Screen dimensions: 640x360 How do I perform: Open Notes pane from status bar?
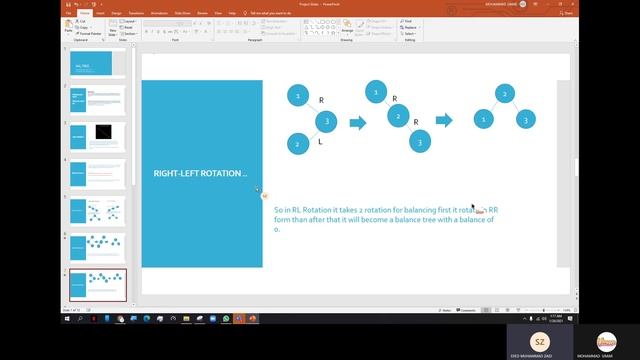pyautogui.click(x=444, y=310)
